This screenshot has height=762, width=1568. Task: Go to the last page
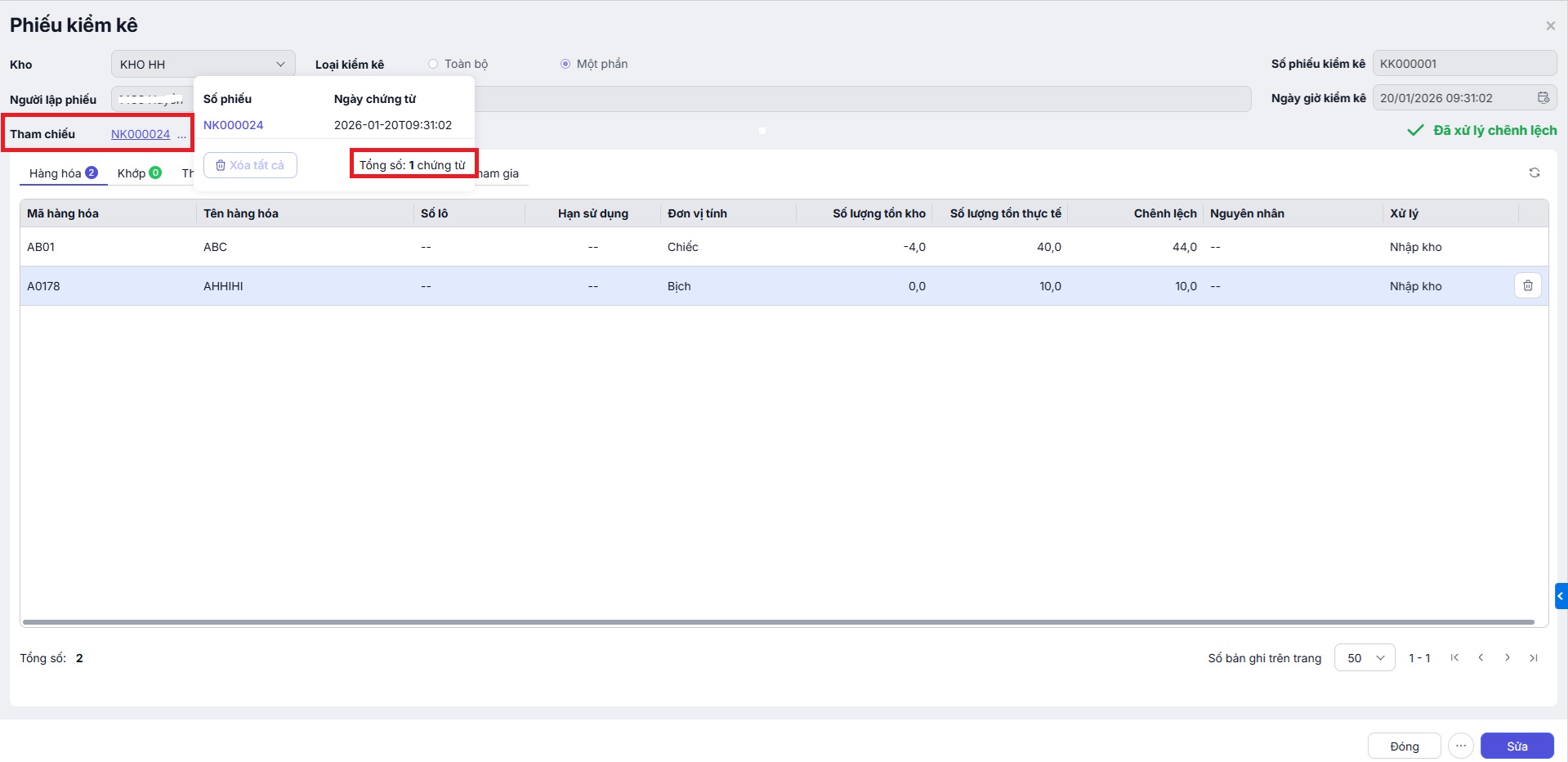[x=1533, y=658]
